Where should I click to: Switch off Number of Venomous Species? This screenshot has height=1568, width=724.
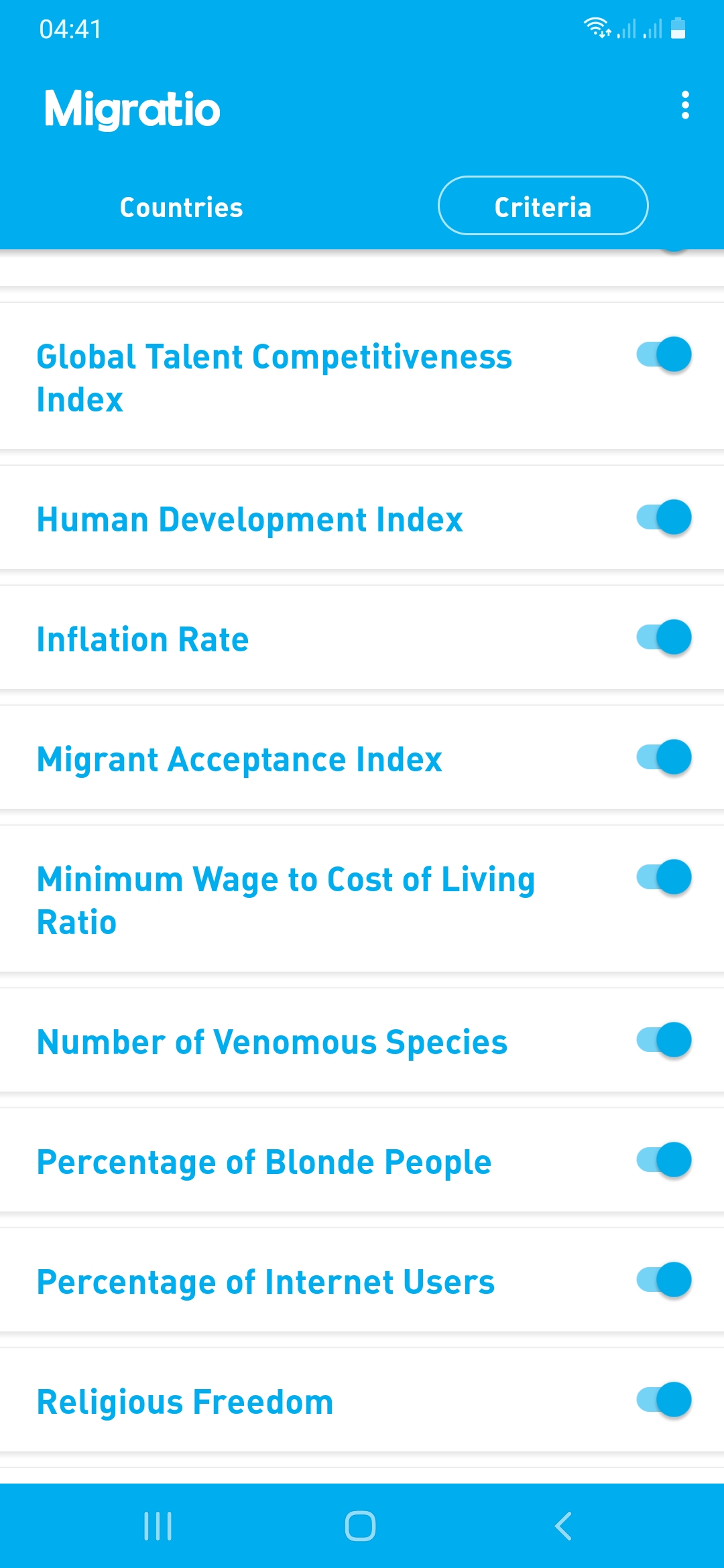click(x=664, y=1040)
